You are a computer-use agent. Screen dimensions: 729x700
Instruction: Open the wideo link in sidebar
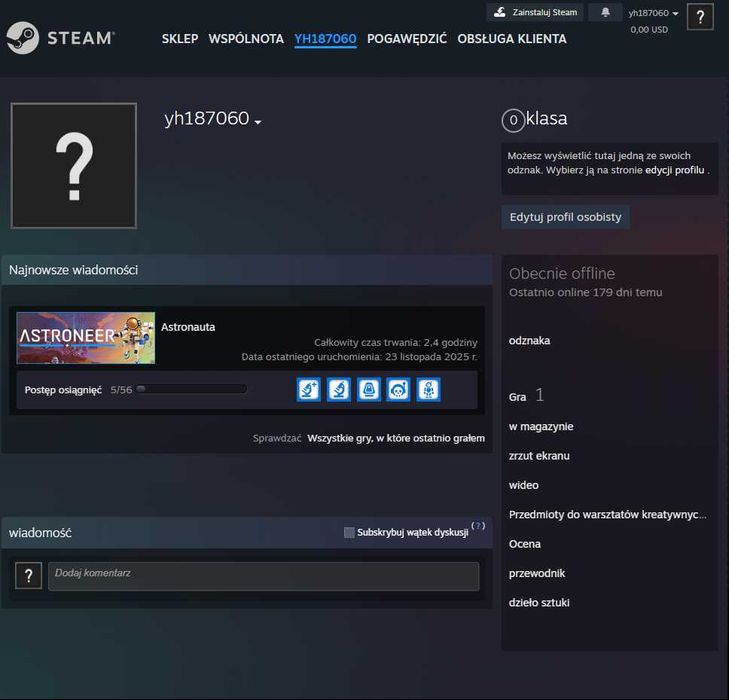524,485
